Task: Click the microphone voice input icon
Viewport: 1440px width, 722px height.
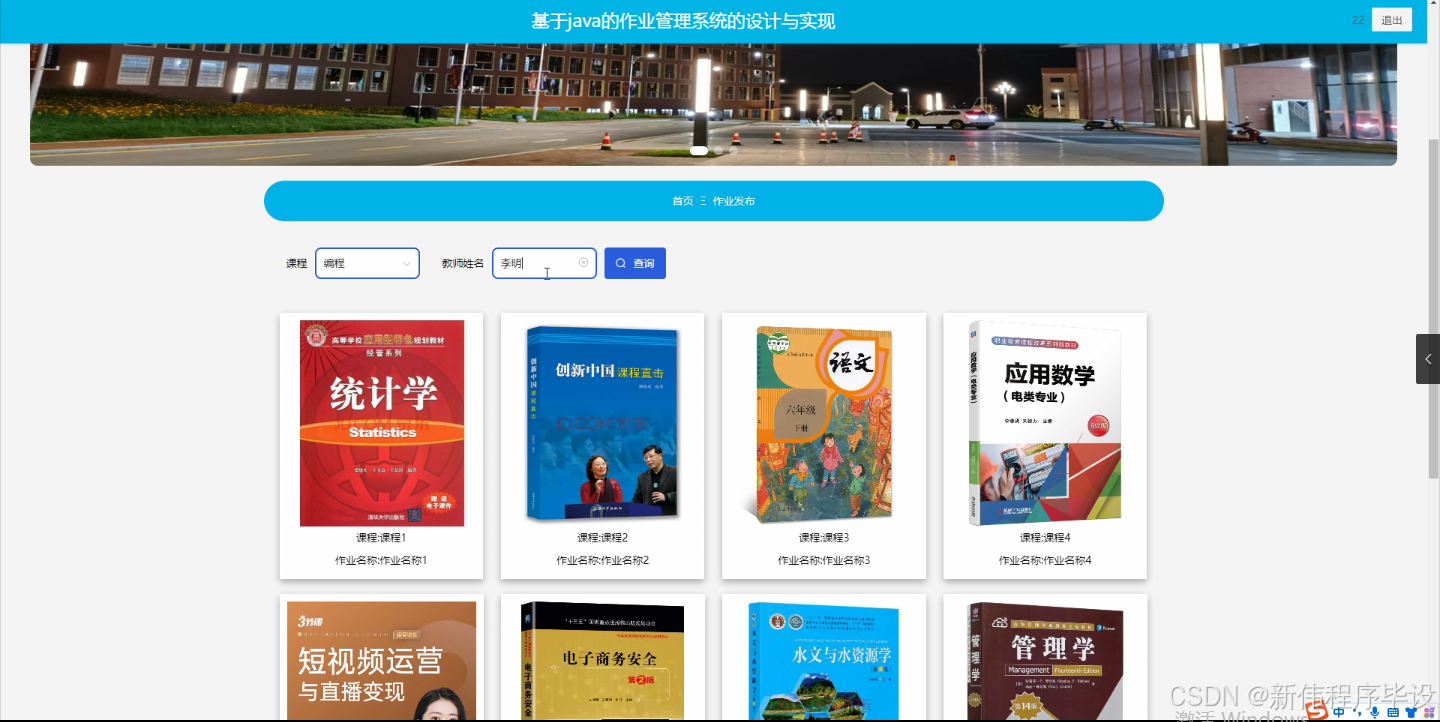Action: 1374,712
